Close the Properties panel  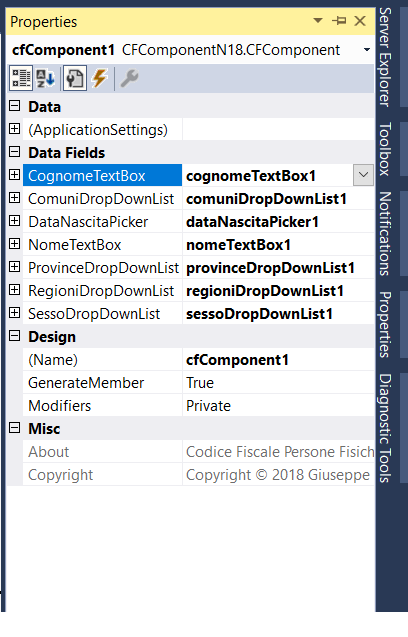(x=360, y=21)
